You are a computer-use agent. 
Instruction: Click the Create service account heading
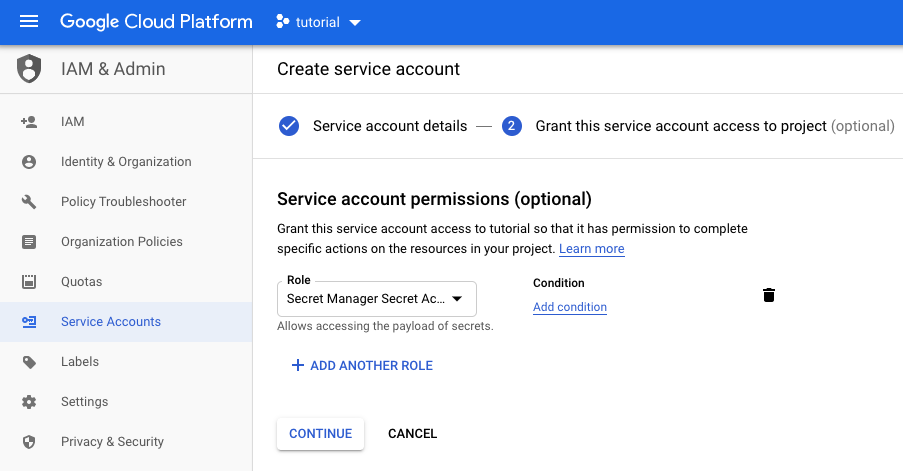[x=369, y=69]
